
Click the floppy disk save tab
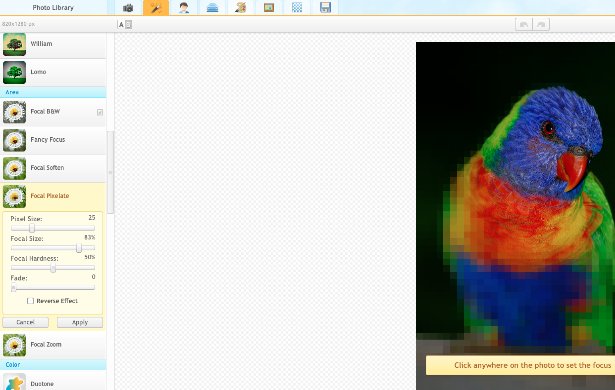(x=325, y=7)
